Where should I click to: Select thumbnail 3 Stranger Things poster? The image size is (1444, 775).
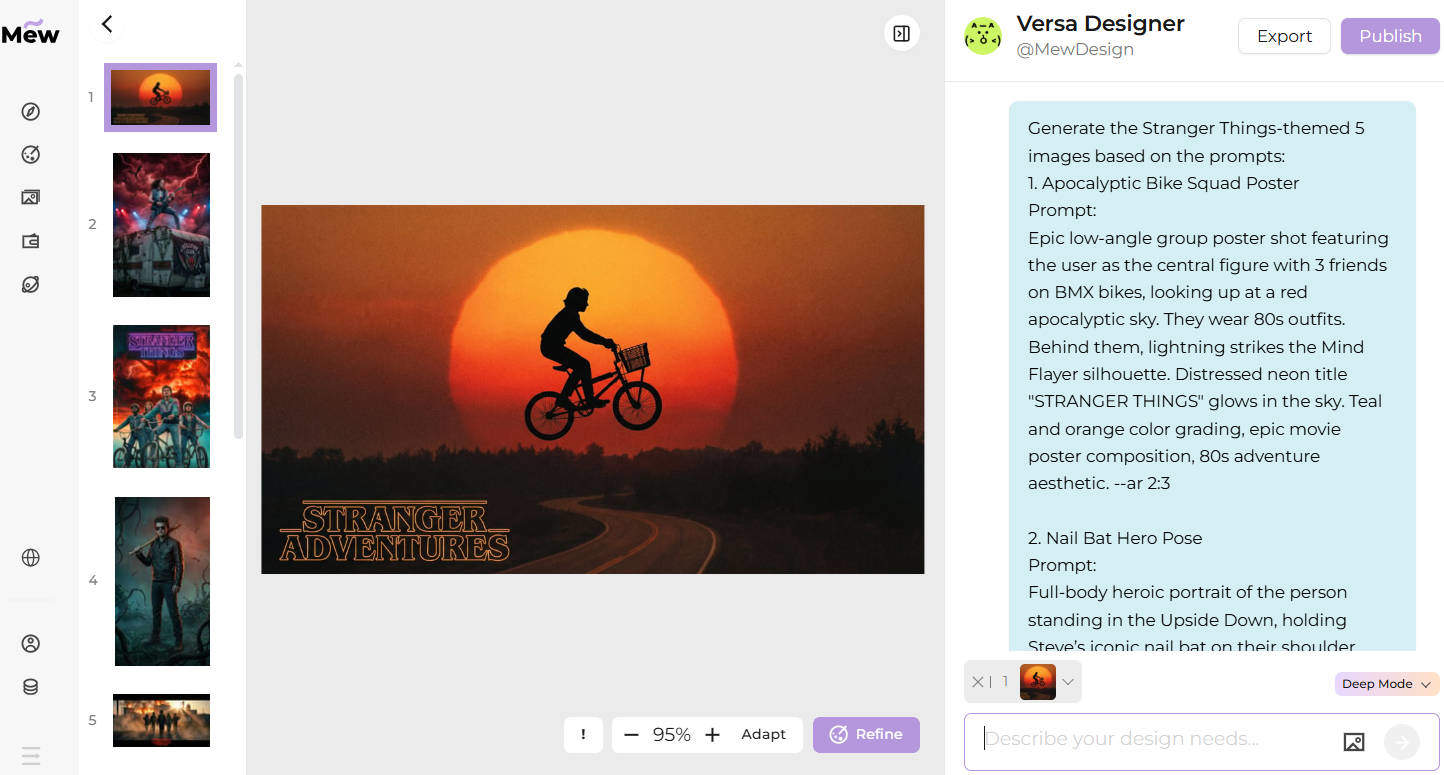161,396
